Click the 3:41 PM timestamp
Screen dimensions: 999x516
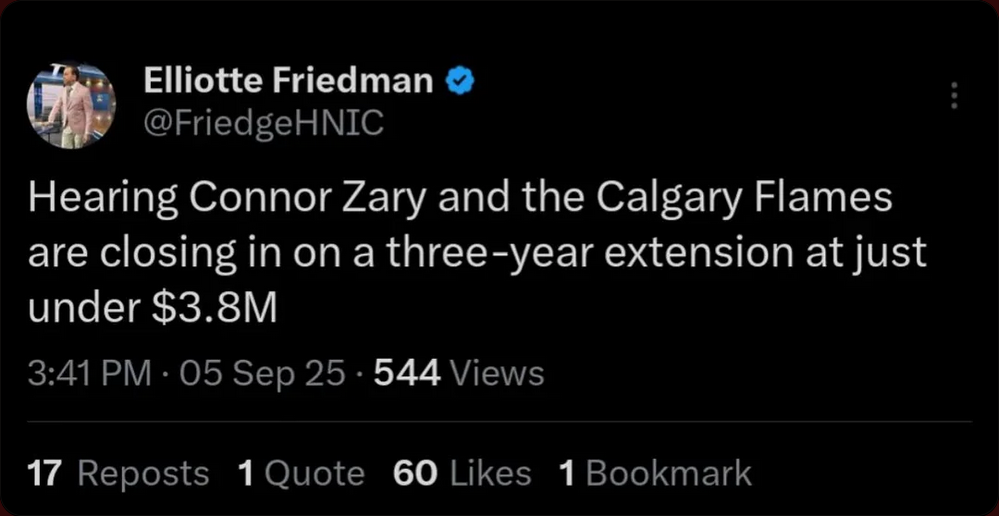[90, 373]
